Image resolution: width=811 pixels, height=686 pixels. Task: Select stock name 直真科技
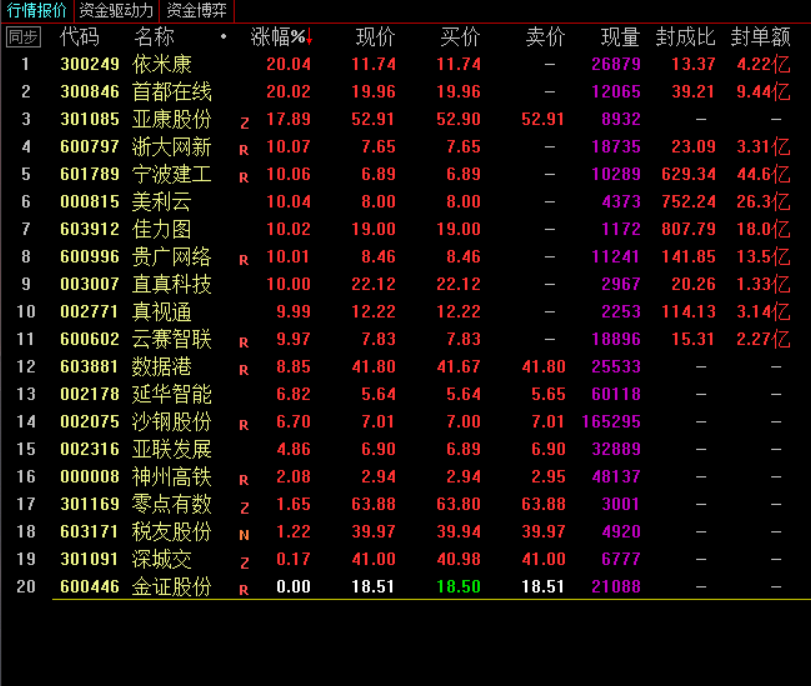click(x=172, y=284)
